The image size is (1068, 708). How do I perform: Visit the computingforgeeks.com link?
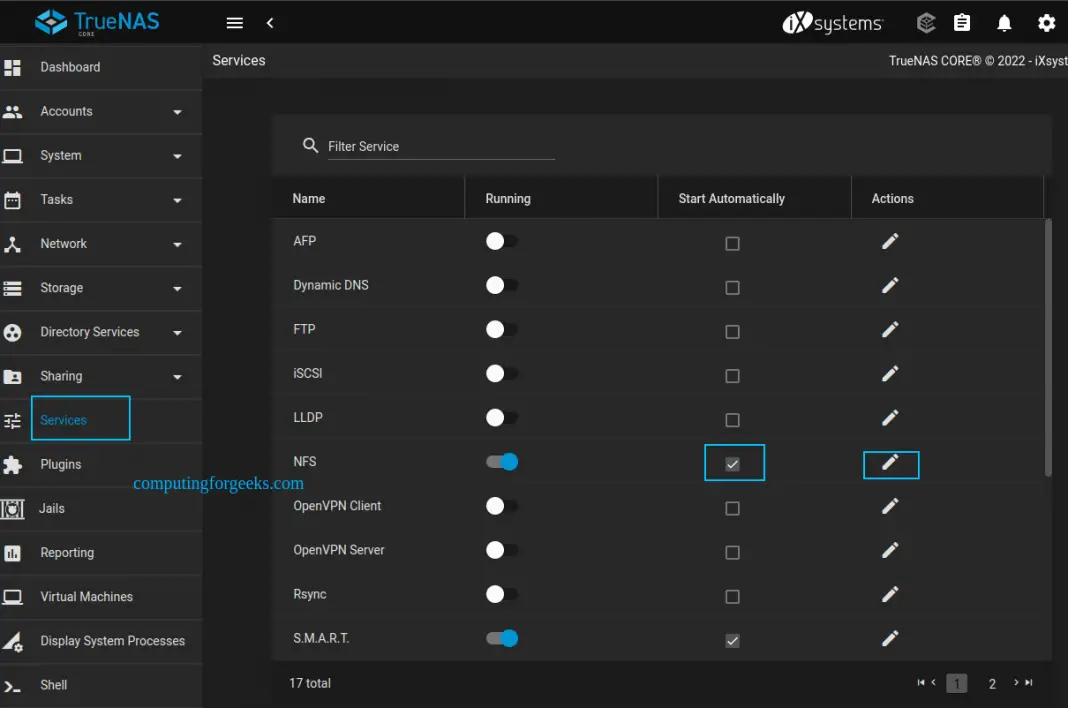(218, 483)
